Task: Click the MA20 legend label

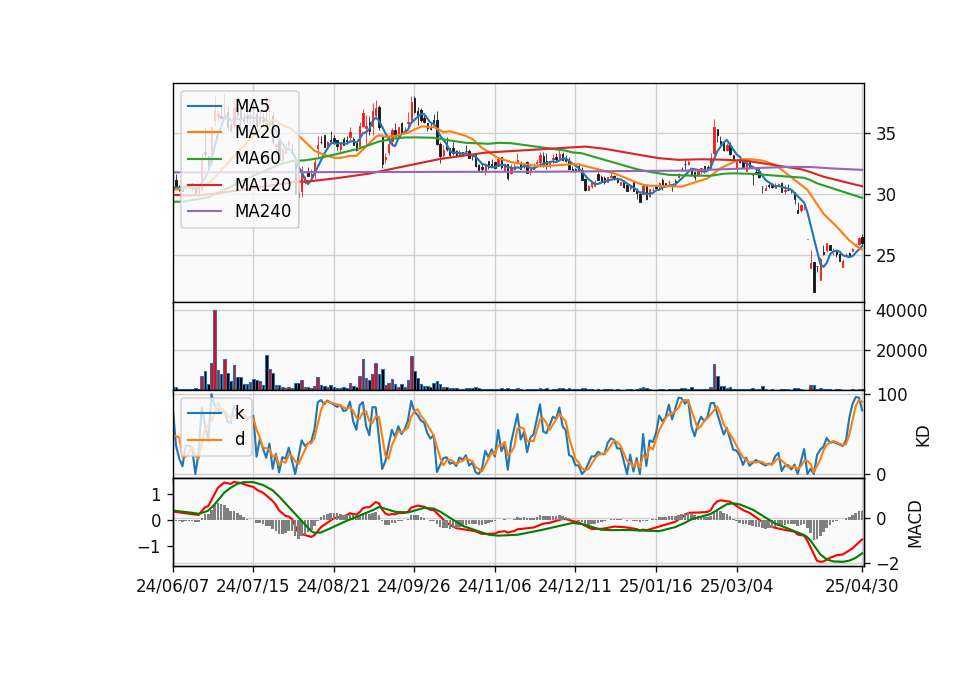Action: (258, 132)
